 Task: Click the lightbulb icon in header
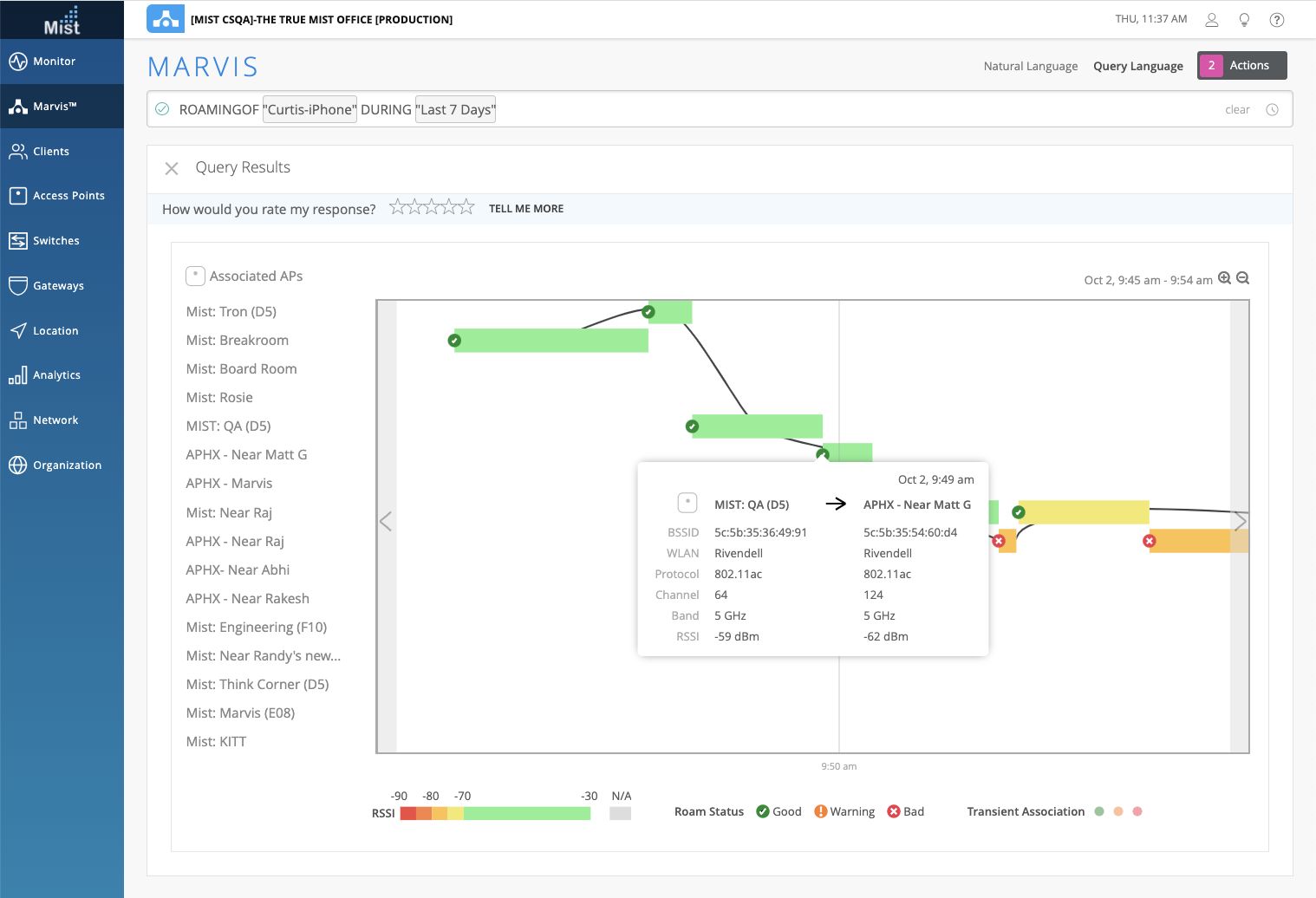(1244, 20)
